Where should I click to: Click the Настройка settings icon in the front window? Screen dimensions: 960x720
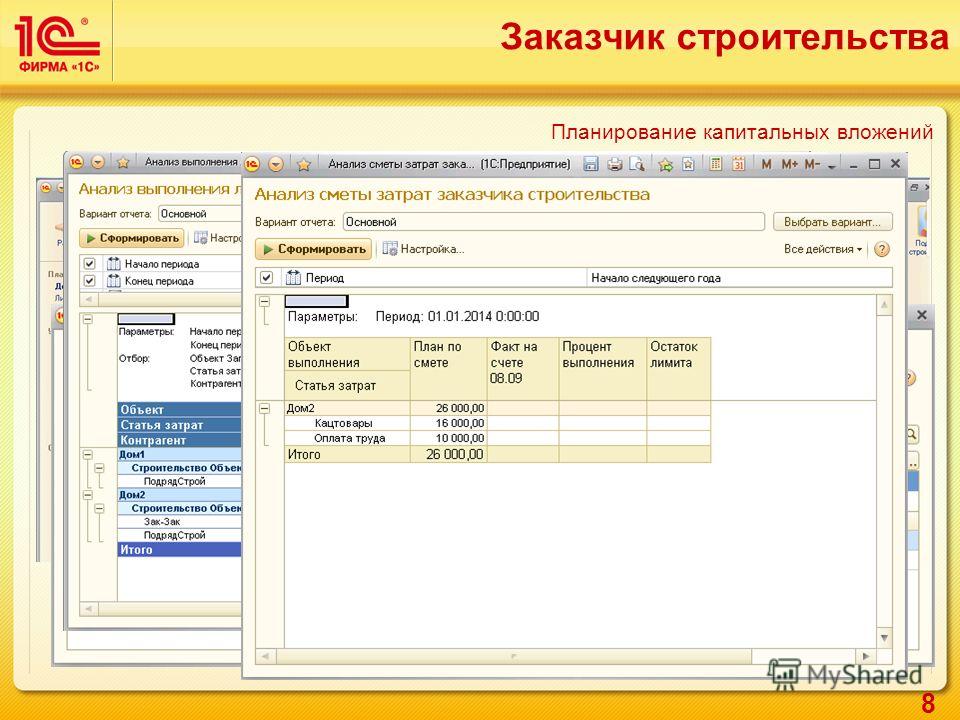pos(389,249)
